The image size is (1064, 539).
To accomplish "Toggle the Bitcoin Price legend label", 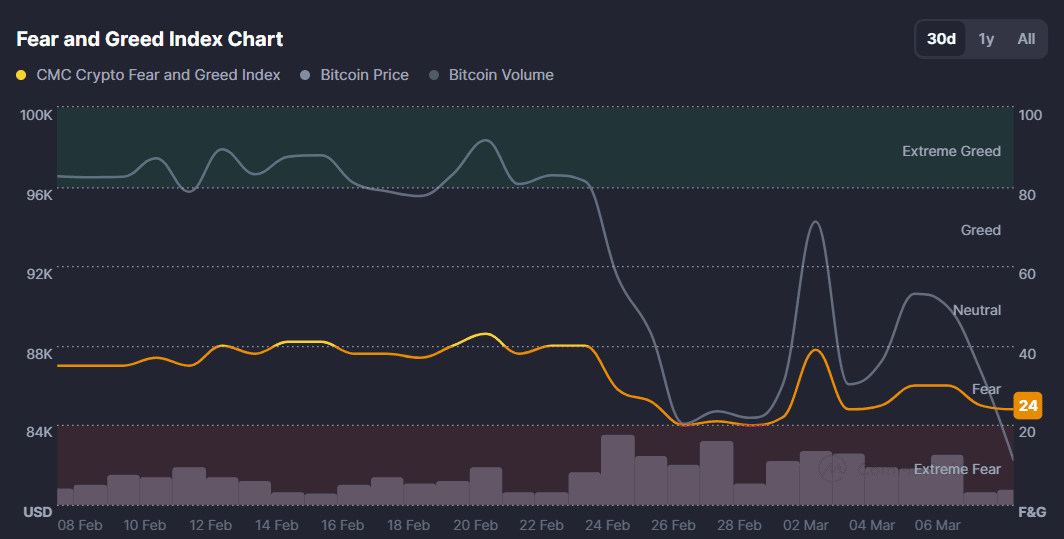I will [x=364, y=75].
